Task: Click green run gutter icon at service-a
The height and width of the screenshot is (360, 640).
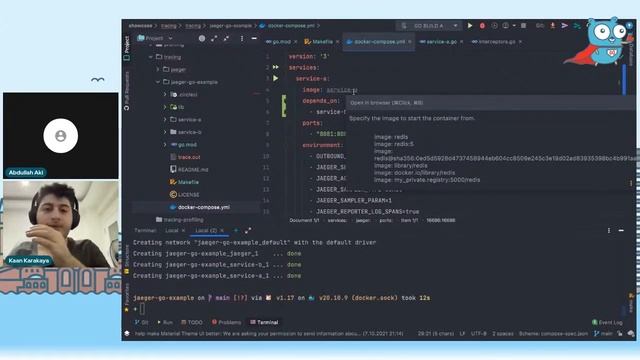Action: pos(276,78)
